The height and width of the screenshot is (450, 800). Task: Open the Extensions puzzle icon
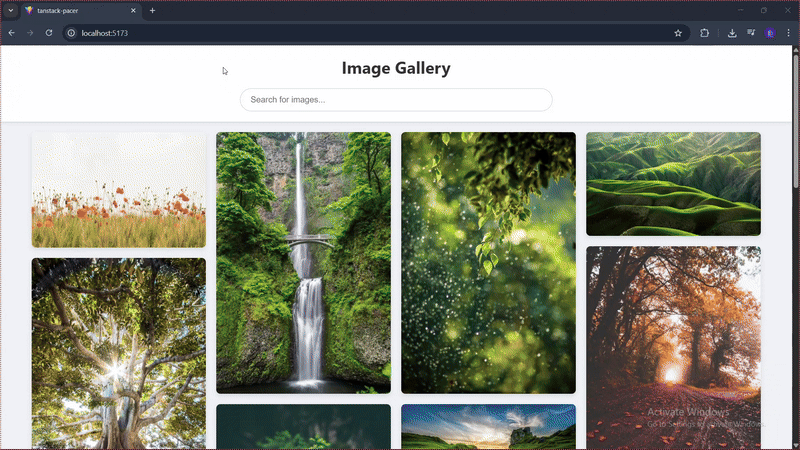point(705,33)
